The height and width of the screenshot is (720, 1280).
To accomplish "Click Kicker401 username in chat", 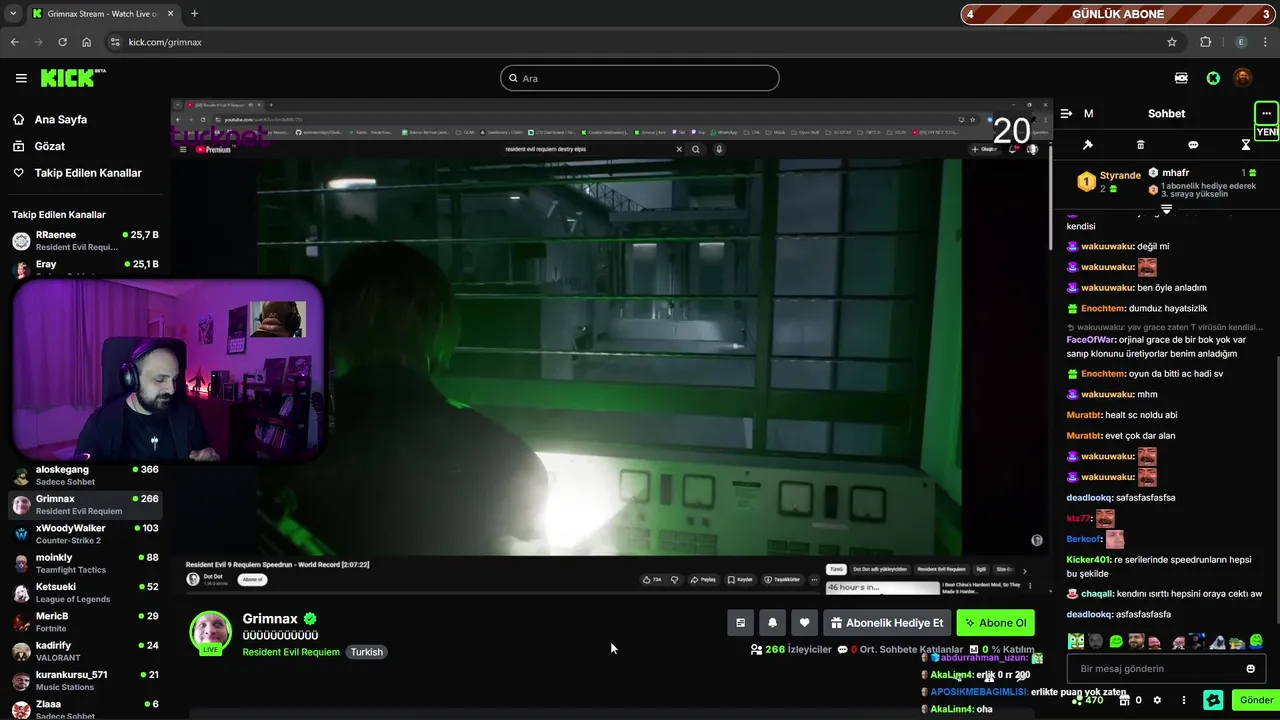I will click(x=1089, y=560).
